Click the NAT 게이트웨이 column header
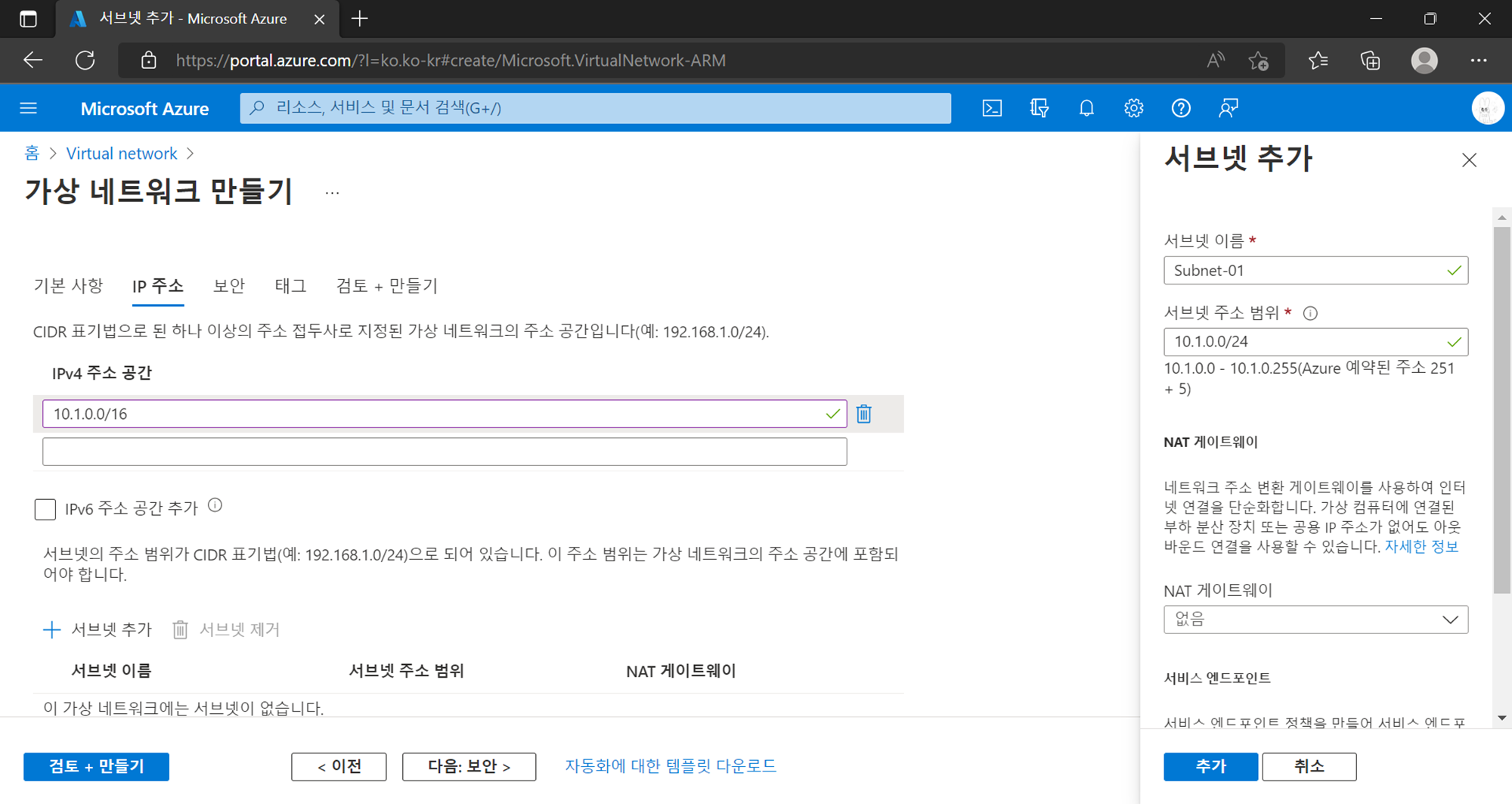This screenshot has height=804, width=1512. (x=681, y=671)
